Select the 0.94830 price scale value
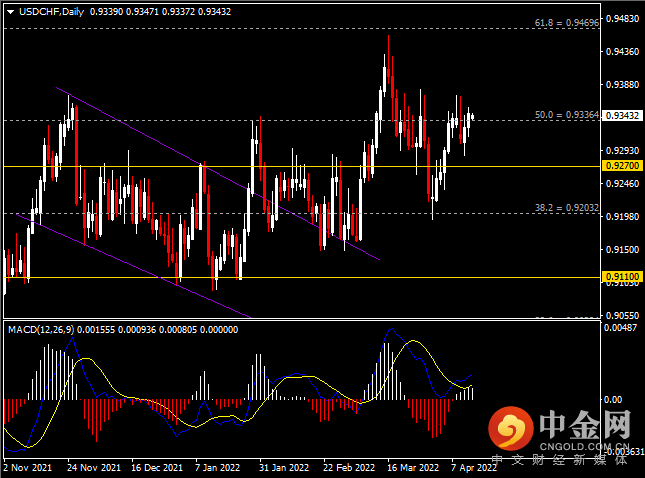The height and width of the screenshot is (478, 645). [623, 19]
